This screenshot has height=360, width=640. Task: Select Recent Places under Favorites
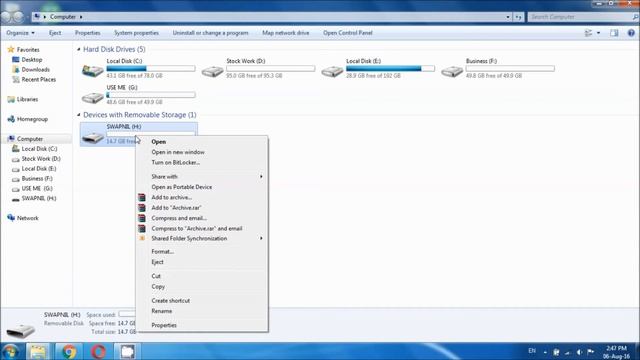coord(39,80)
